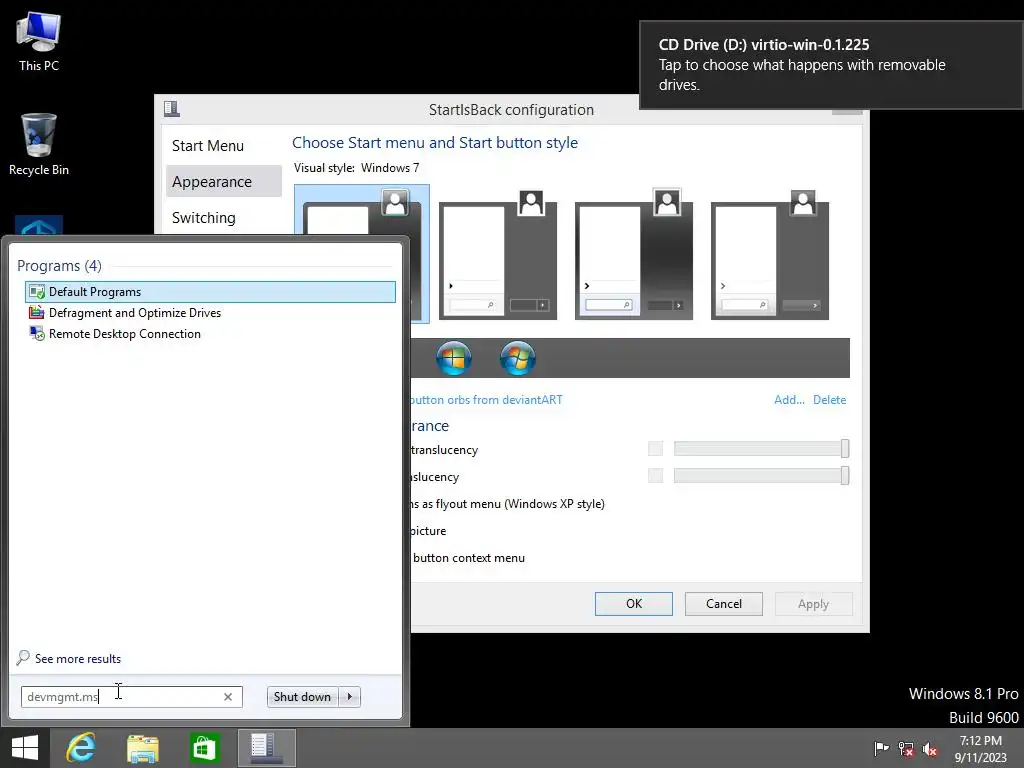The image size is (1024, 768).
Task: Open the Windows Store taskbar icon
Action: [x=204, y=748]
